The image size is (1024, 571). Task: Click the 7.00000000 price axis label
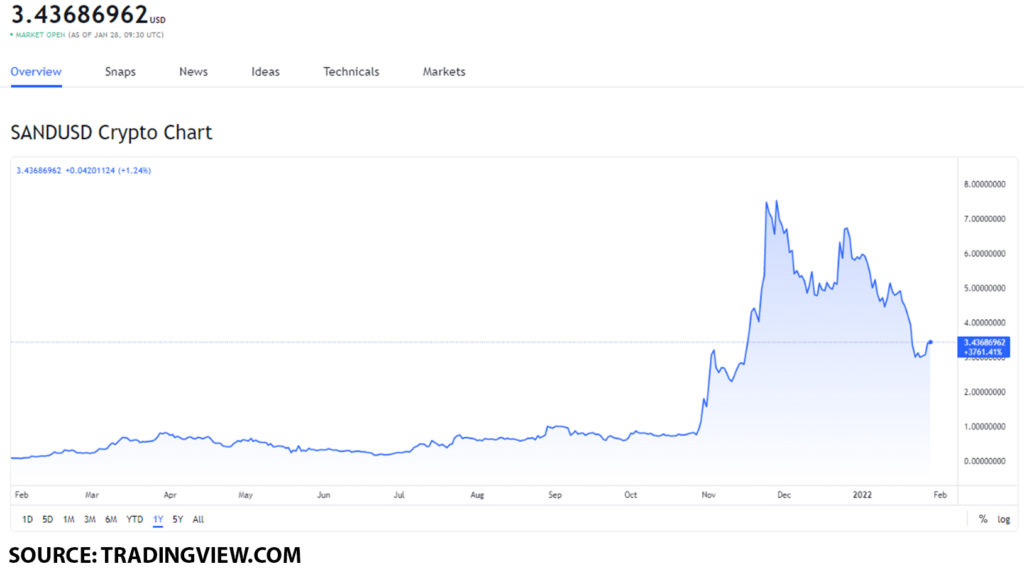985,219
